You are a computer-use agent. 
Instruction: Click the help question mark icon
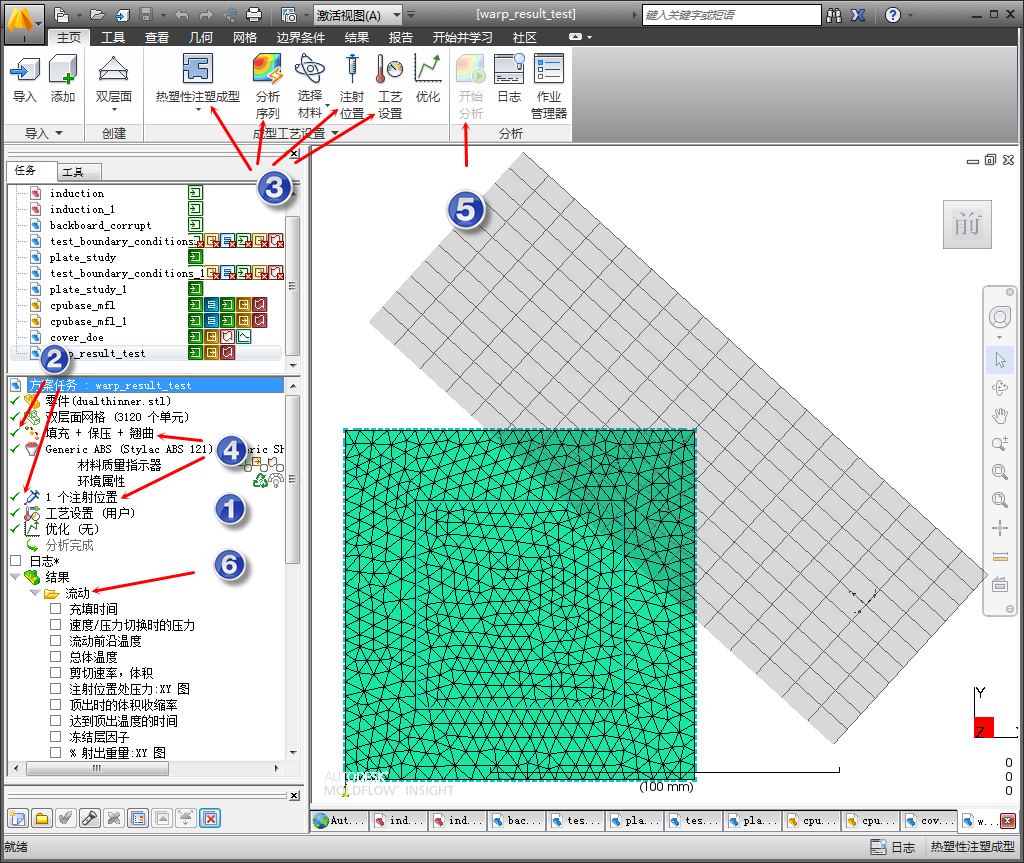[x=893, y=15]
